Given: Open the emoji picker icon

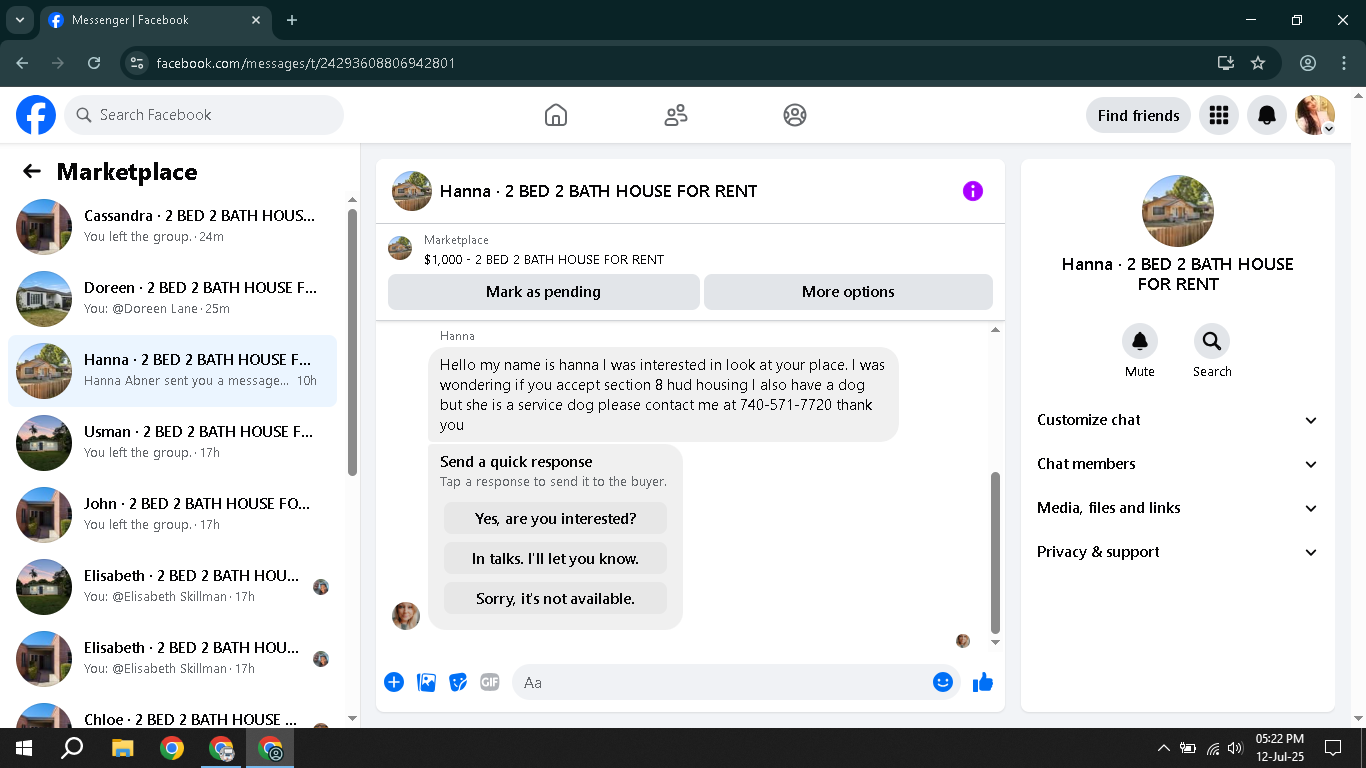Looking at the screenshot, I should tap(942, 682).
